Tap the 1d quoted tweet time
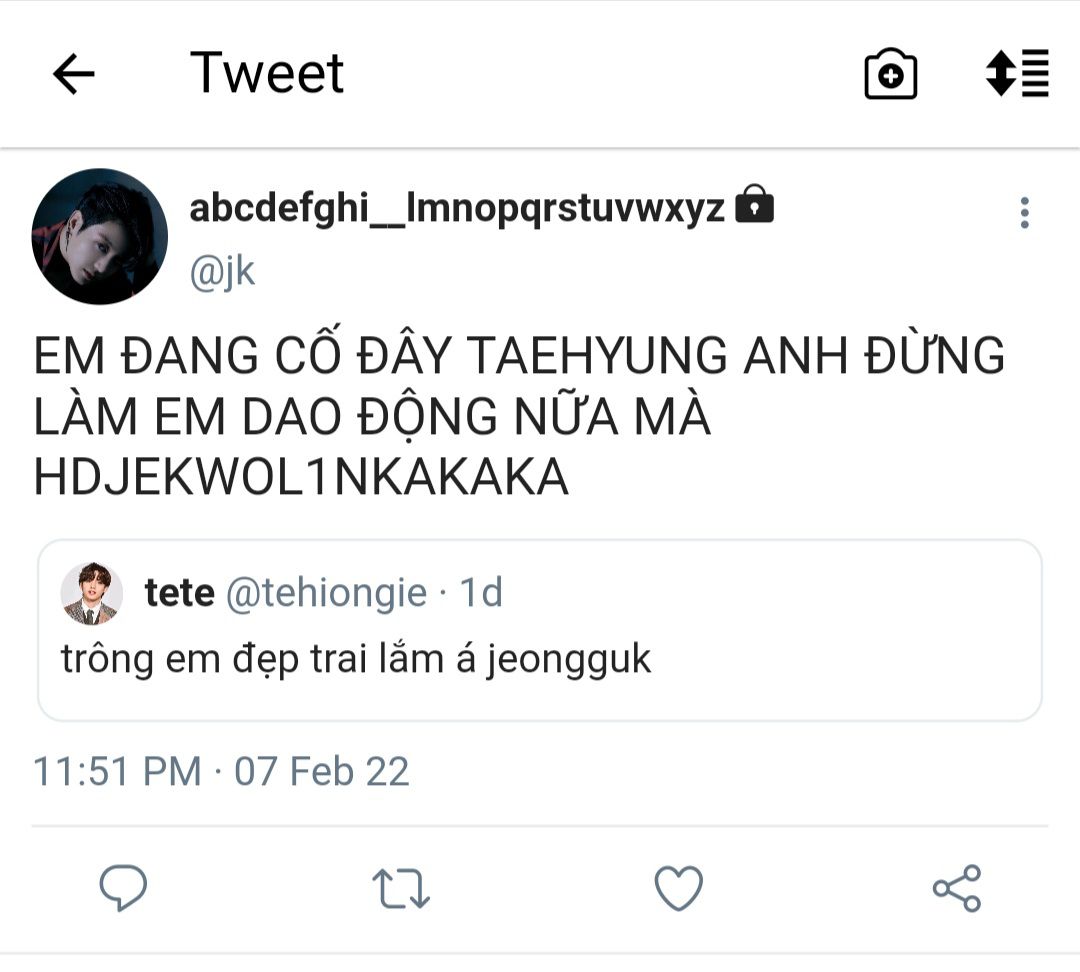The image size is (1080, 972). point(480,593)
